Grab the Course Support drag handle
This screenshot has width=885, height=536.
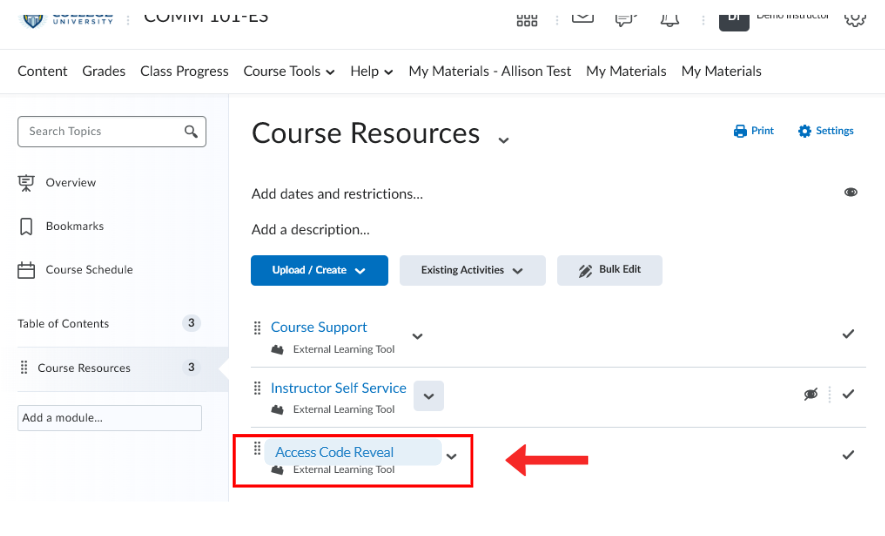point(257,327)
